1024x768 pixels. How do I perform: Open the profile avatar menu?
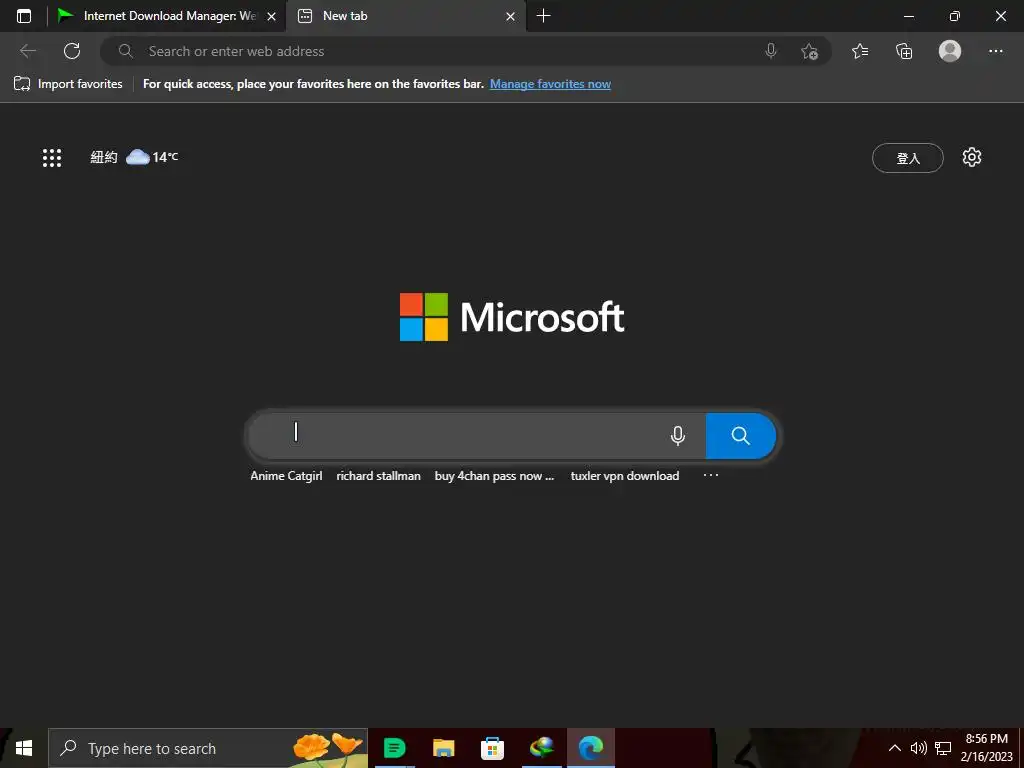(x=950, y=51)
